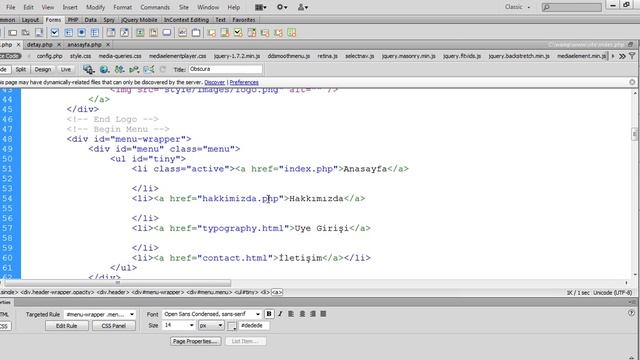This screenshot has width=640, height=360.
Task: Open the Classic workspace switcher
Action: point(517,7)
